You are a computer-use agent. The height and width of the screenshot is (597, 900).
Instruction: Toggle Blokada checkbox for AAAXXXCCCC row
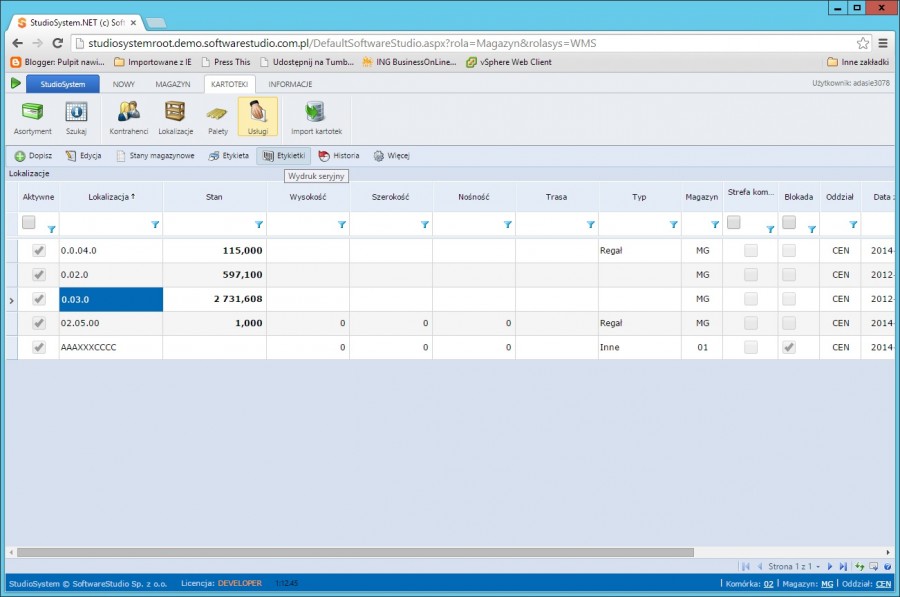[x=789, y=347]
